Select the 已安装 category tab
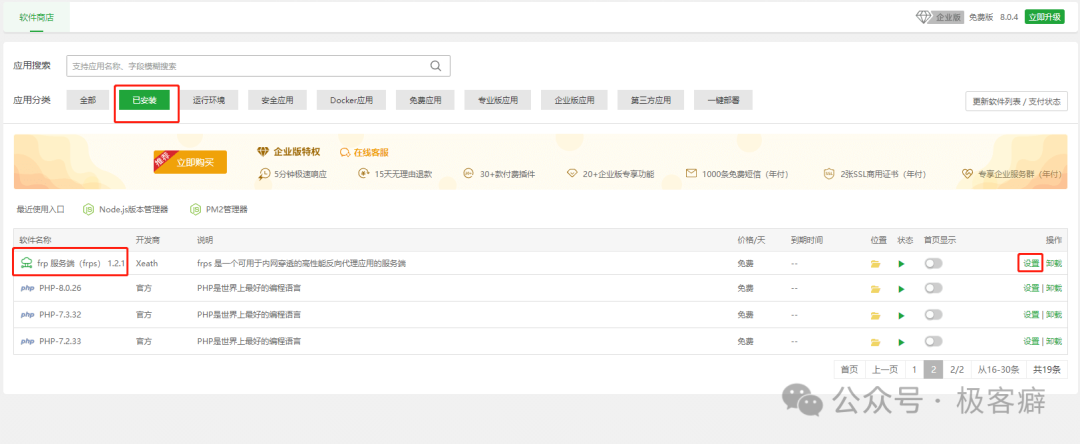1080x444 pixels. point(144,100)
